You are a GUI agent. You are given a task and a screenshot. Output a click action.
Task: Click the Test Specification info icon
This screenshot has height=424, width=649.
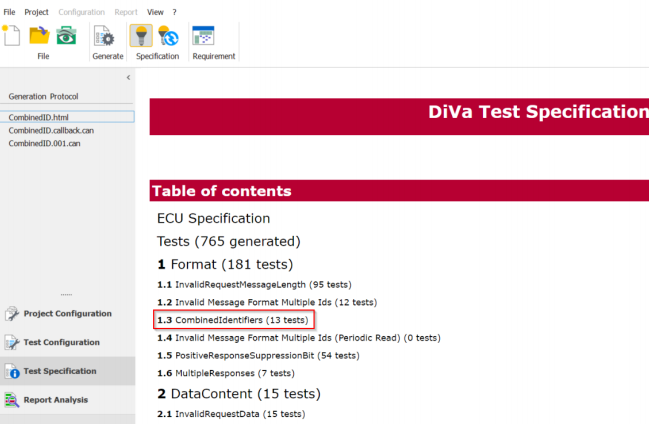coord(12,371)
